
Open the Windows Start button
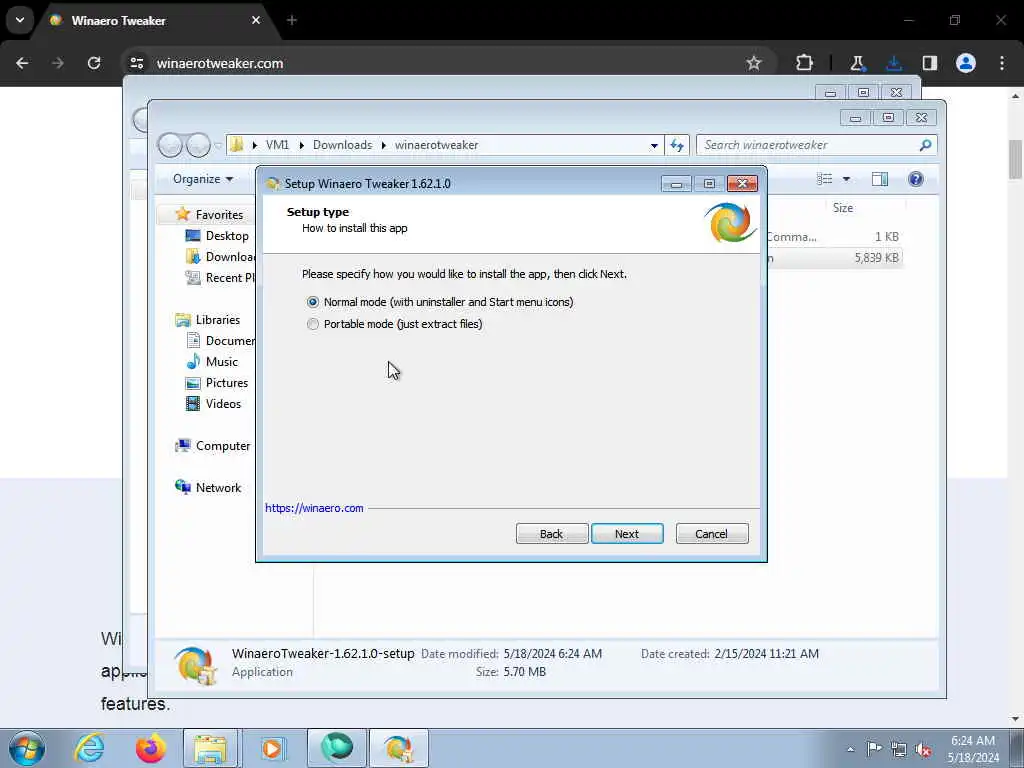point(27,748)
